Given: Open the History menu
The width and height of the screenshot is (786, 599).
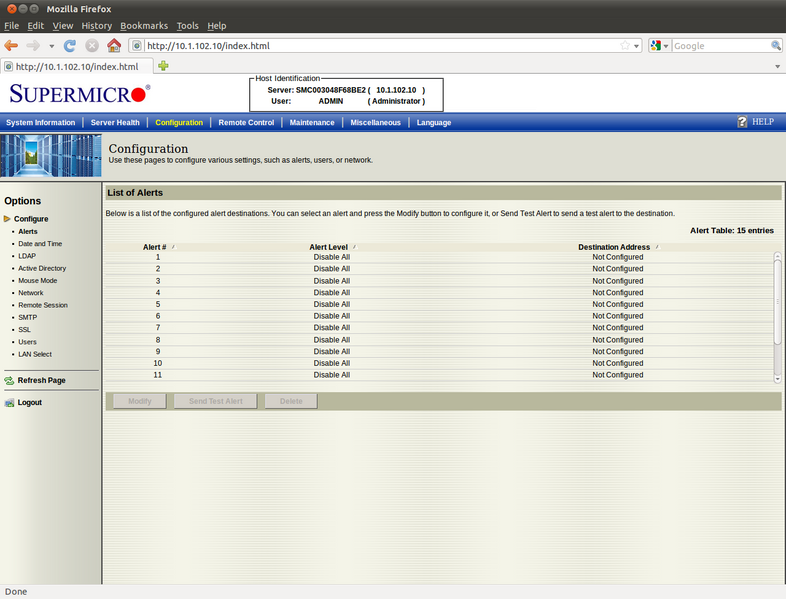Looking at the screenshot, I should point(97,26).
